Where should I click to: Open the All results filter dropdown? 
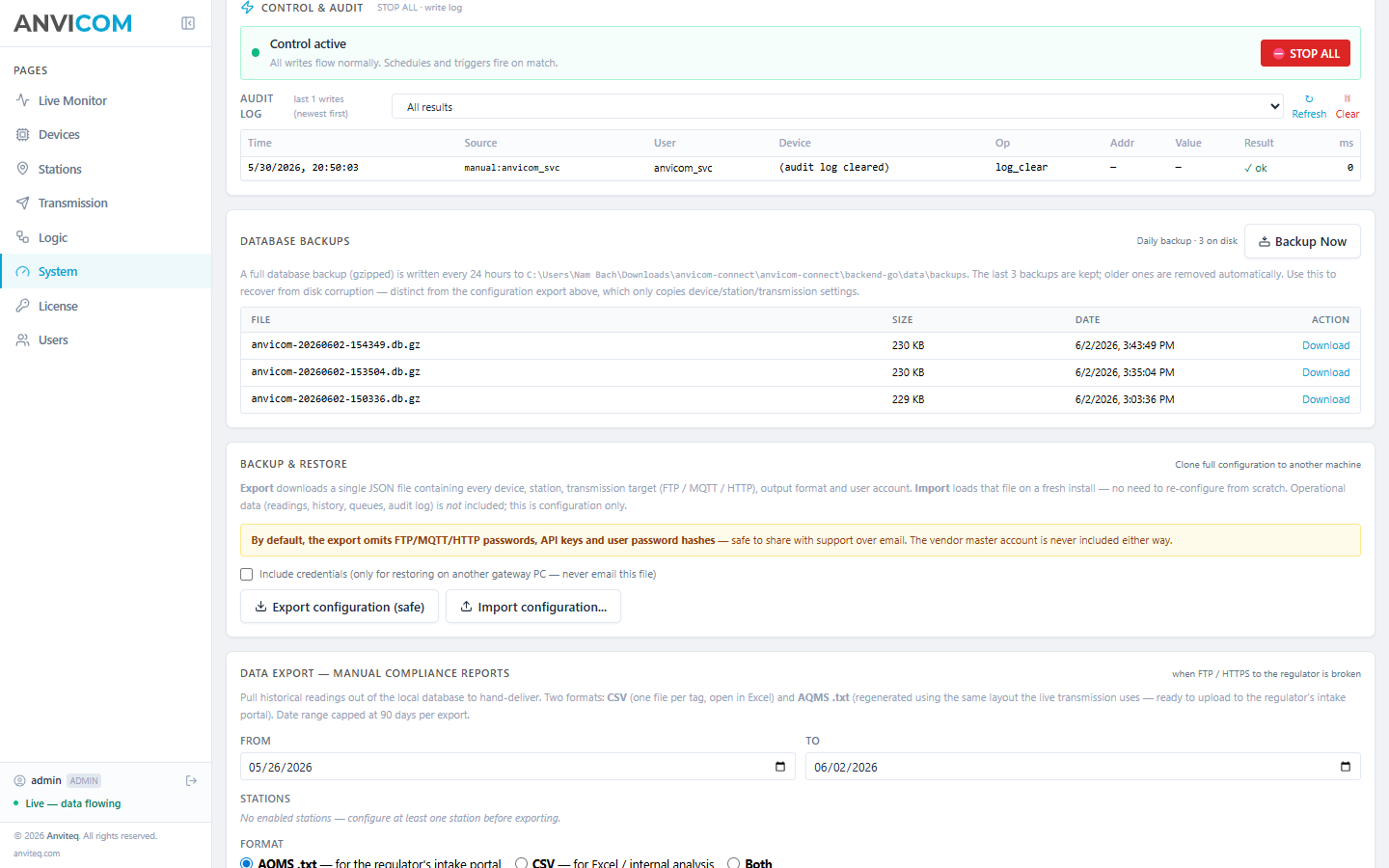(x=837, y=106)
